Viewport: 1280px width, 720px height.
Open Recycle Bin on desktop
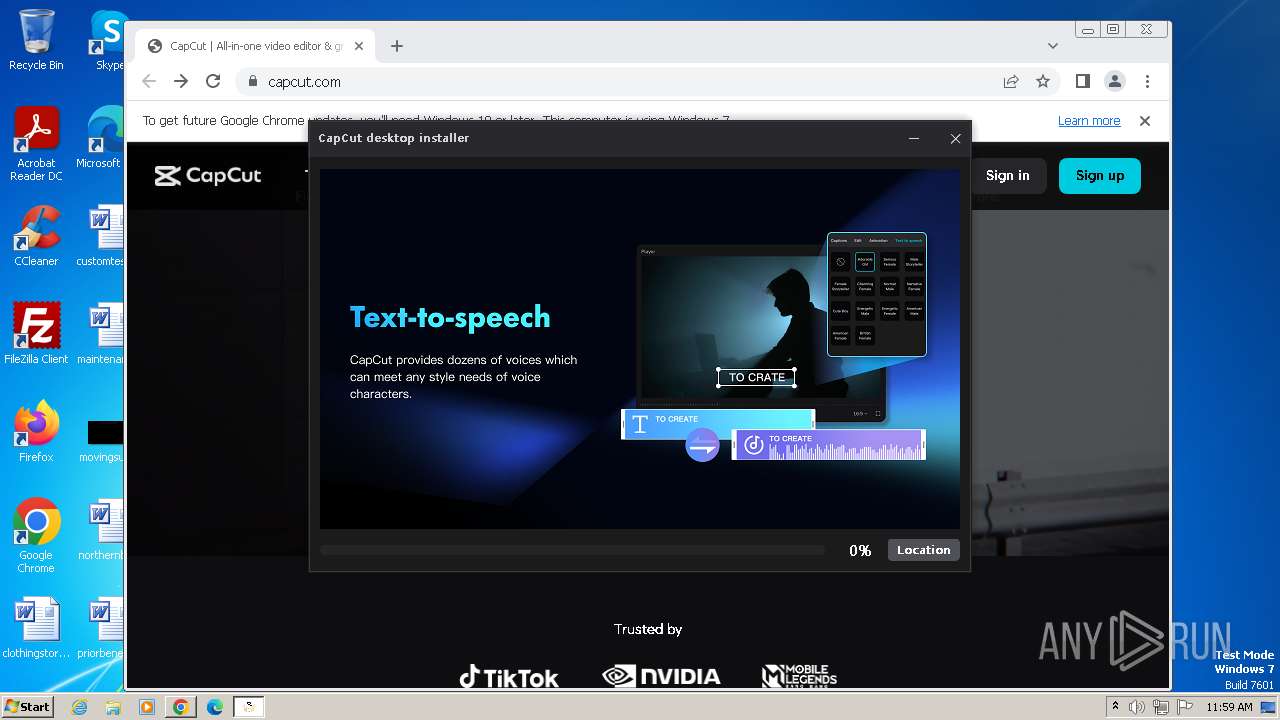[x=36, y=40]
